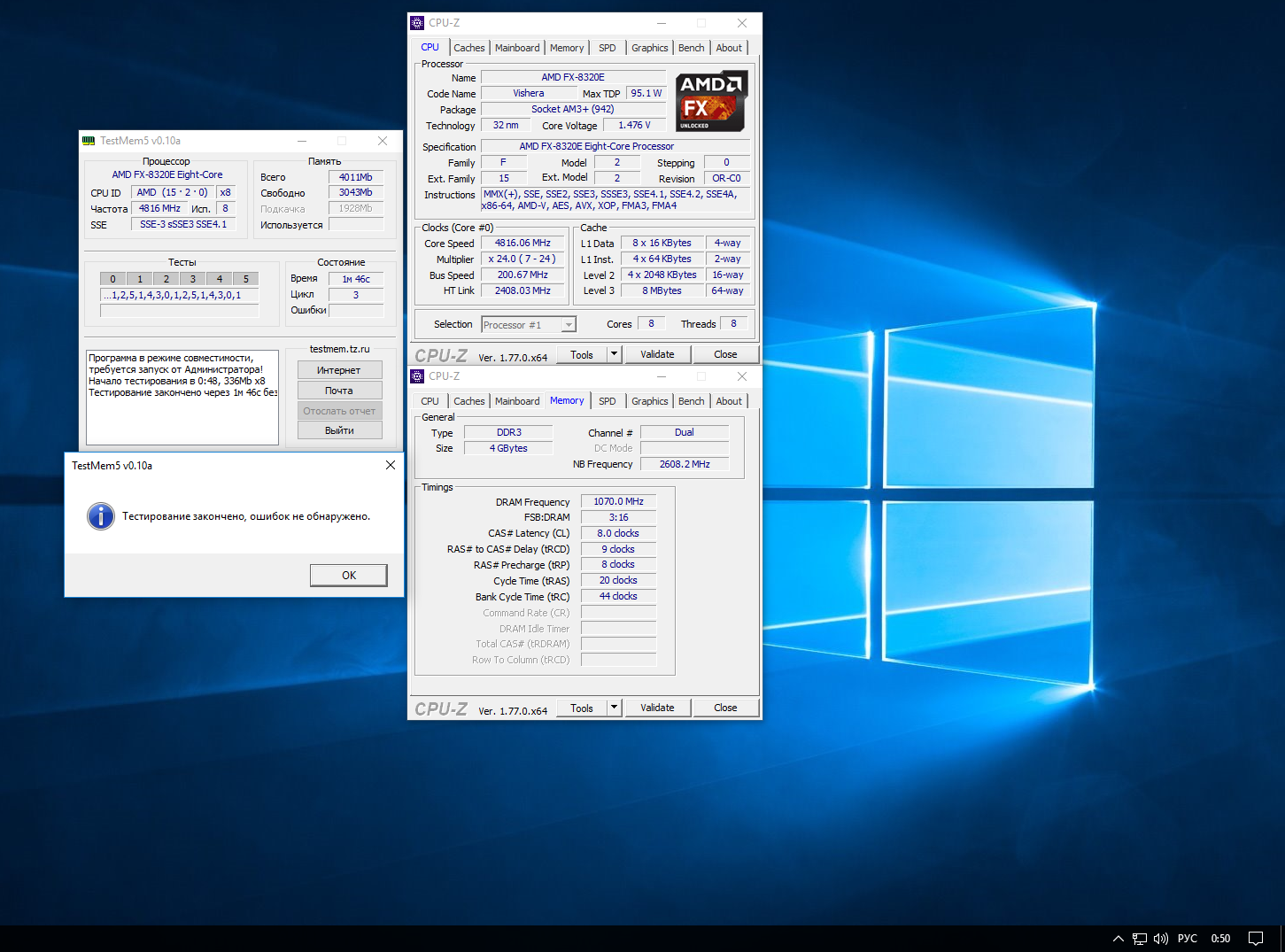
Task: Click the Всего memory value 4011Mb in TestMem5
Action: click(x=356, y=177)
